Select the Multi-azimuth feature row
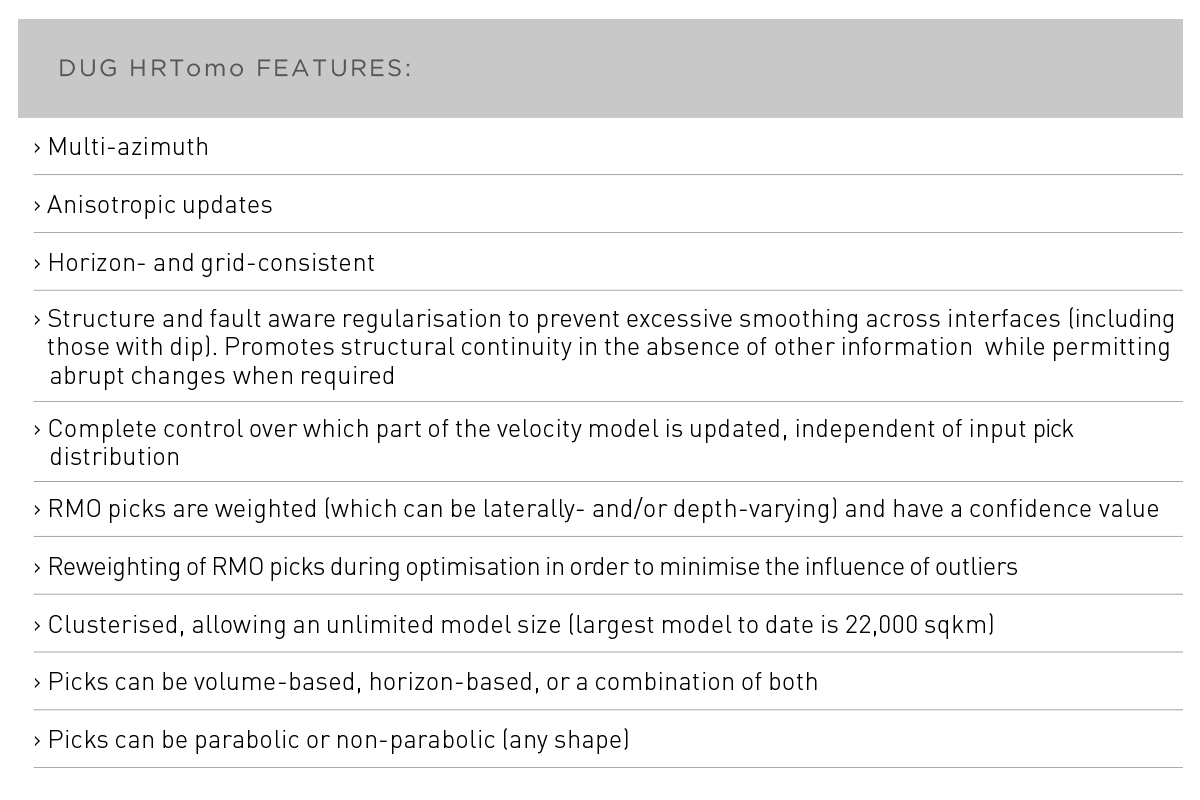The height and width of the screenshot is (800, 1200). click(128, 147)
